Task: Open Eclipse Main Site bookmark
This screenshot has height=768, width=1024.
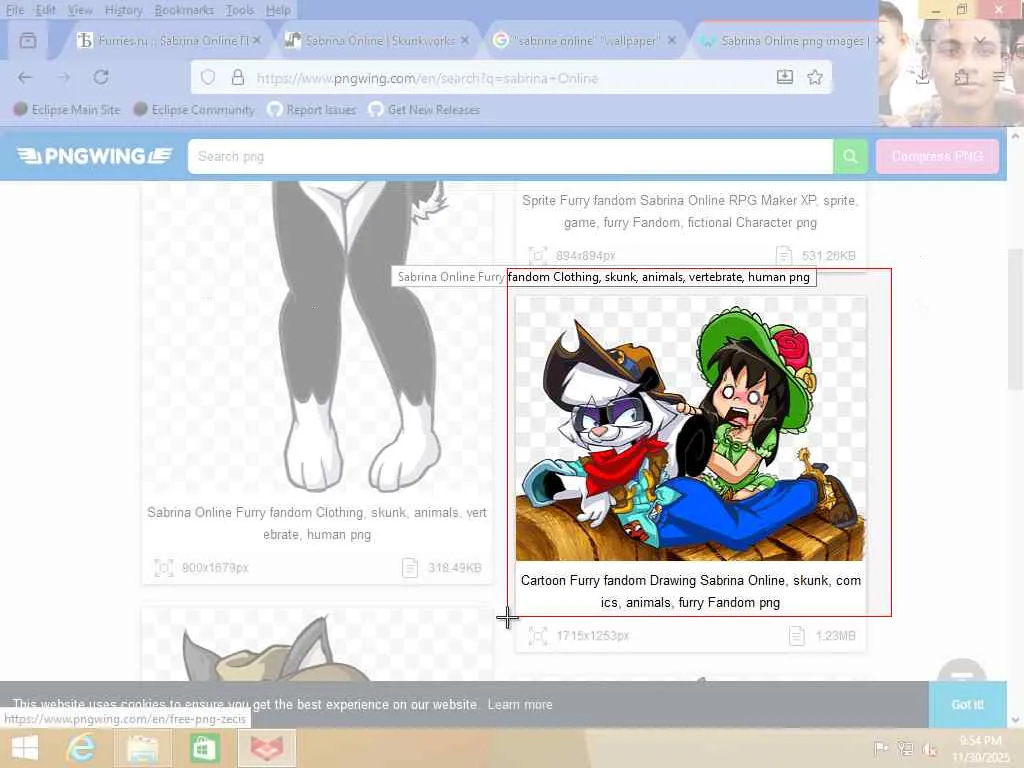Action: [x=67, y=110]
